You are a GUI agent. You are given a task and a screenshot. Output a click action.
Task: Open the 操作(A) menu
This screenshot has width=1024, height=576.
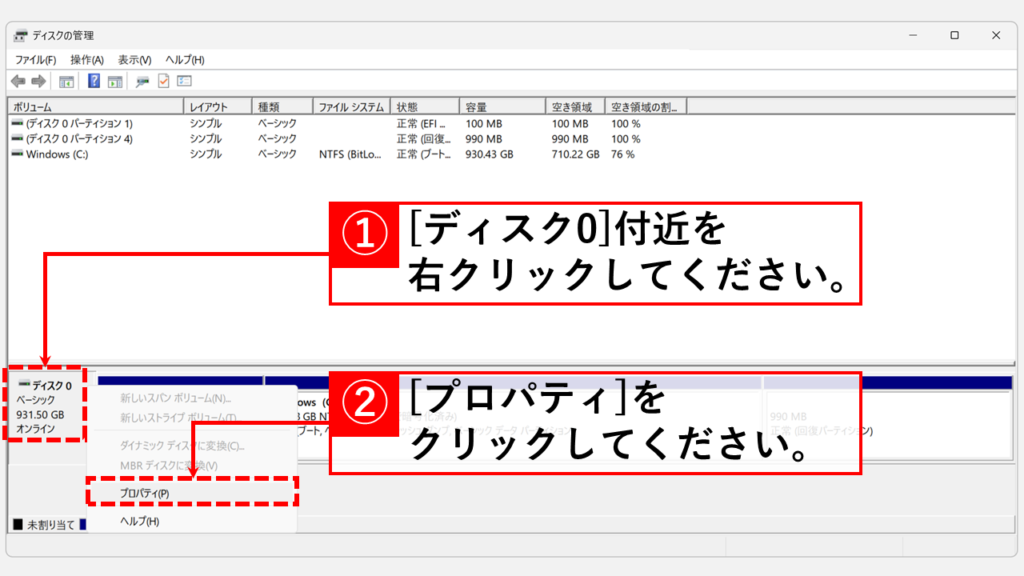click(87, 60)
